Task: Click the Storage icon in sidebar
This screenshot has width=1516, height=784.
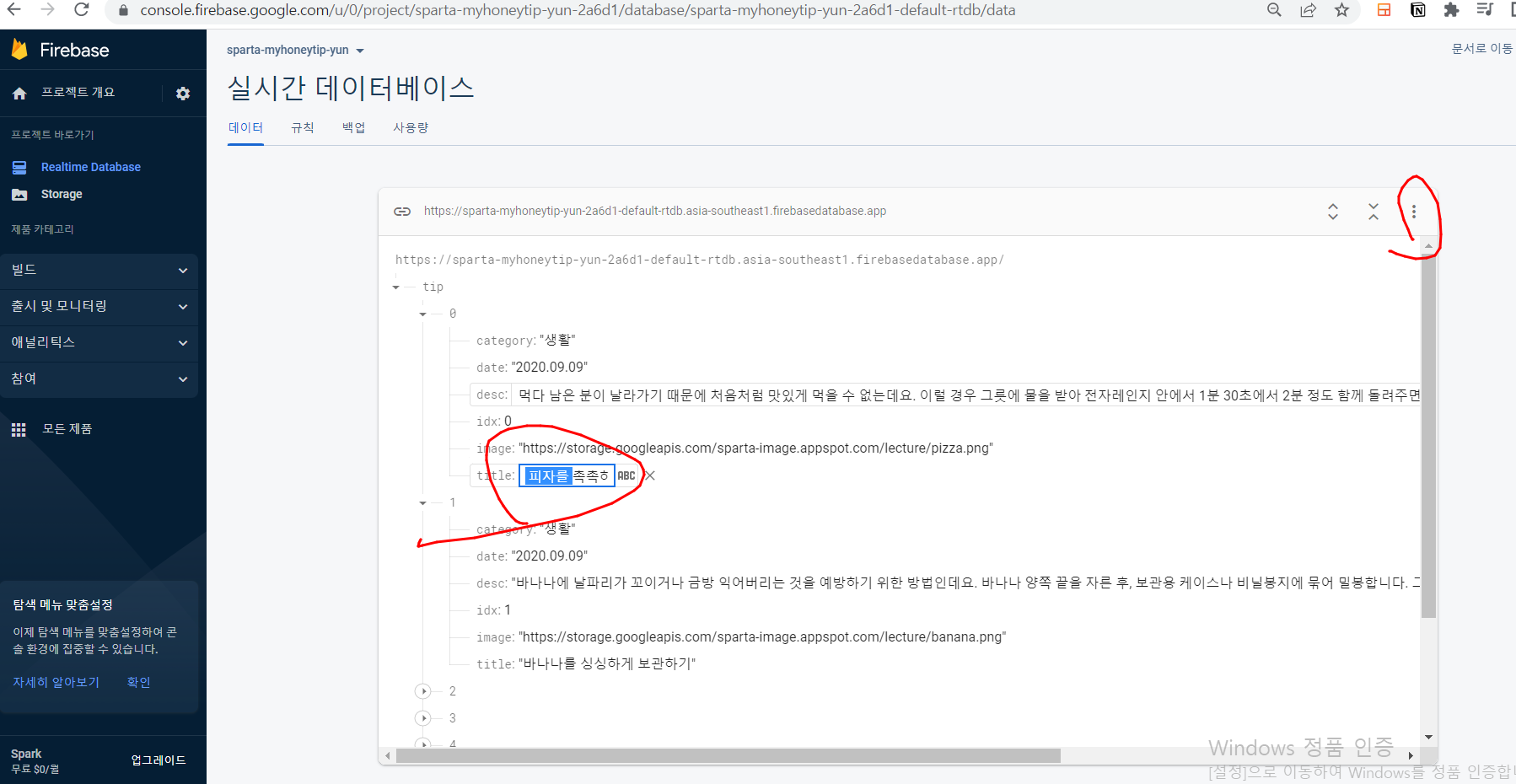Action: click(x=19, y=194)
